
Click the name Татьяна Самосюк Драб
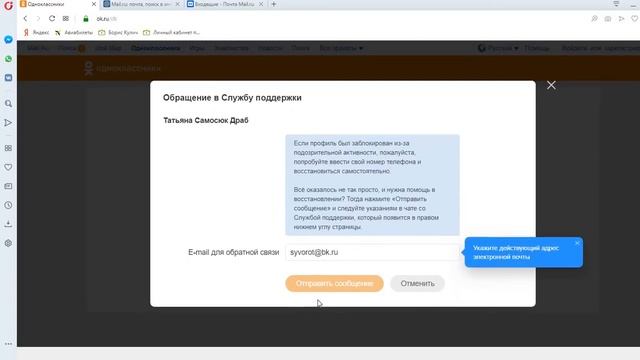pyautogui.click(x=206, y=120)
